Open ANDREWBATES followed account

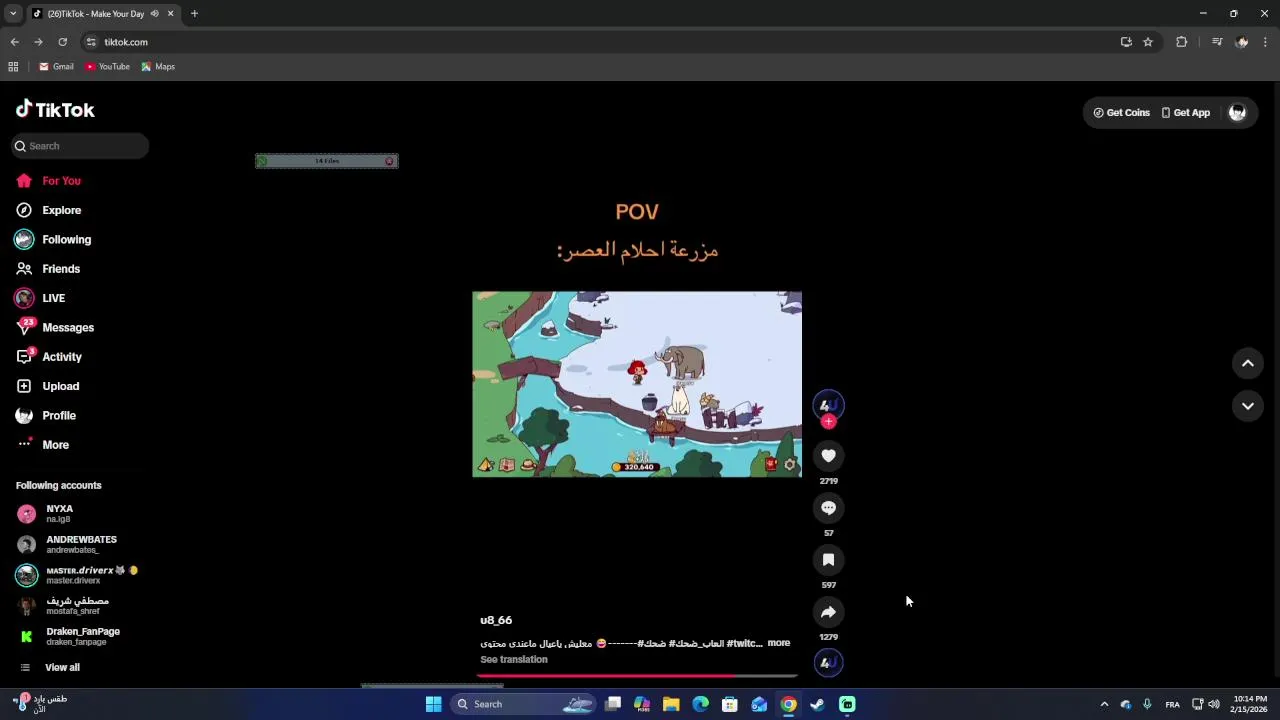(x=66, y=544)
